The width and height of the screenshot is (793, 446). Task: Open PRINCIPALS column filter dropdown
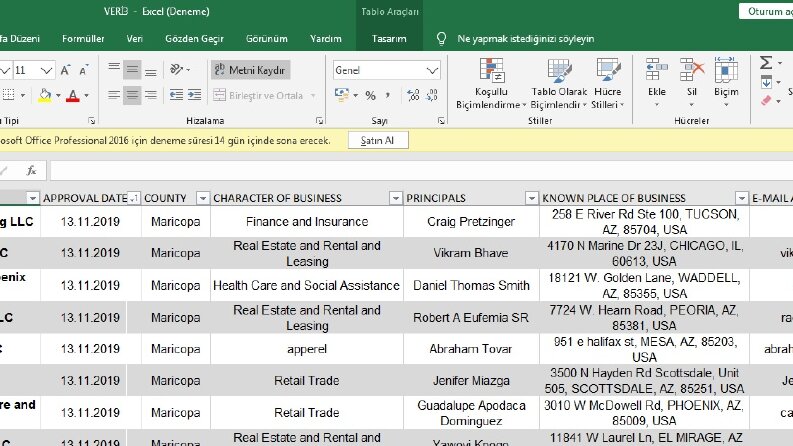click(x=531, y=198)
